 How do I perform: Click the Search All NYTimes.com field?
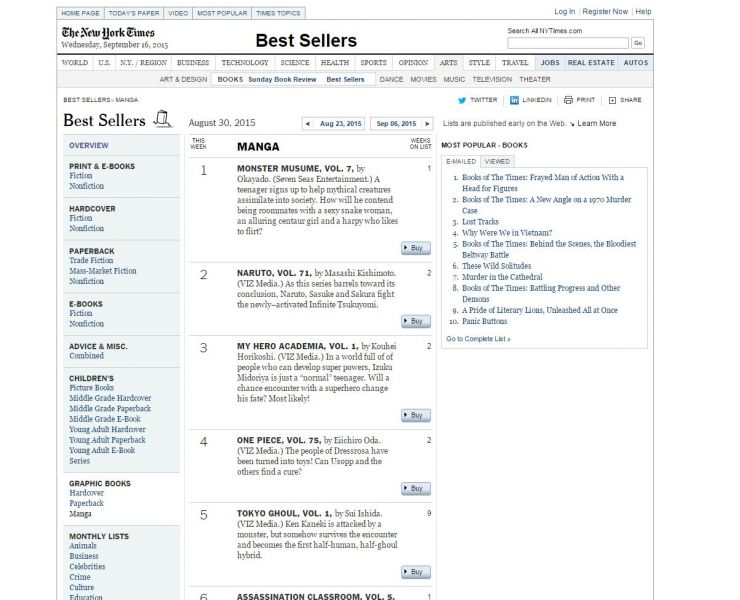point(567,43)
